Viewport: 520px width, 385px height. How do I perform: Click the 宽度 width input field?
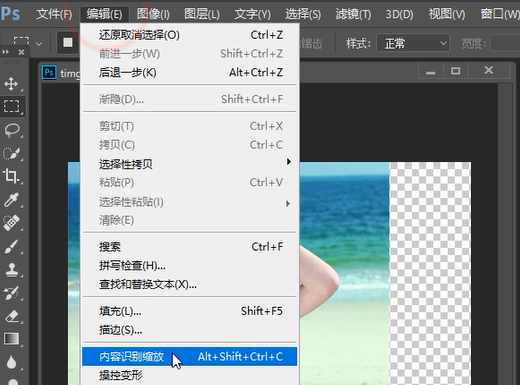click(505, 43)
